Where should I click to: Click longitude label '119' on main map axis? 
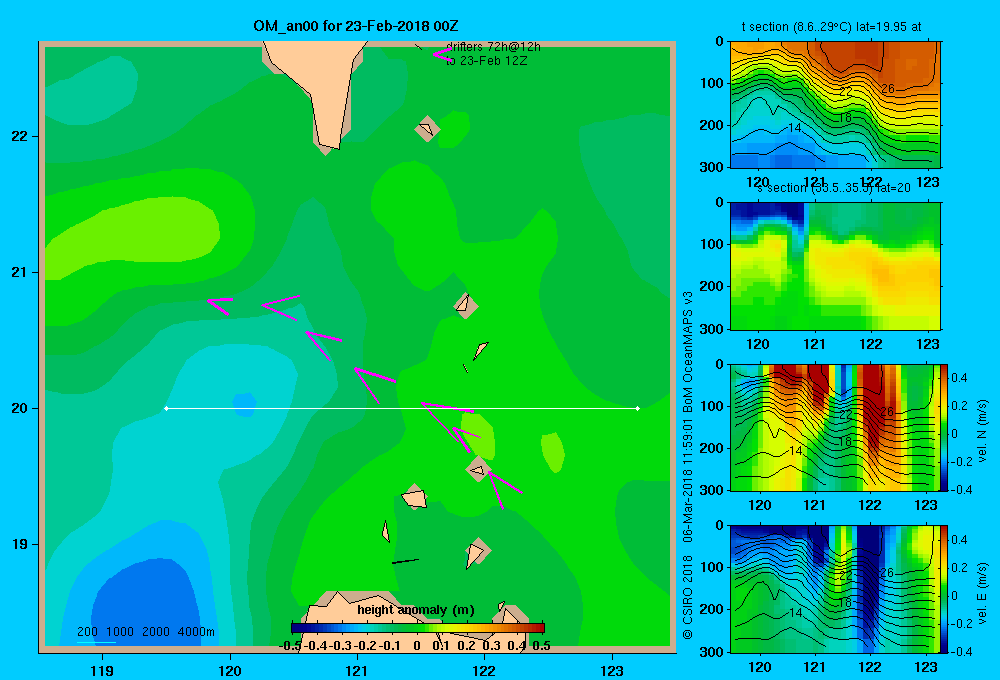pyautogui.click(x=103, y=670)
